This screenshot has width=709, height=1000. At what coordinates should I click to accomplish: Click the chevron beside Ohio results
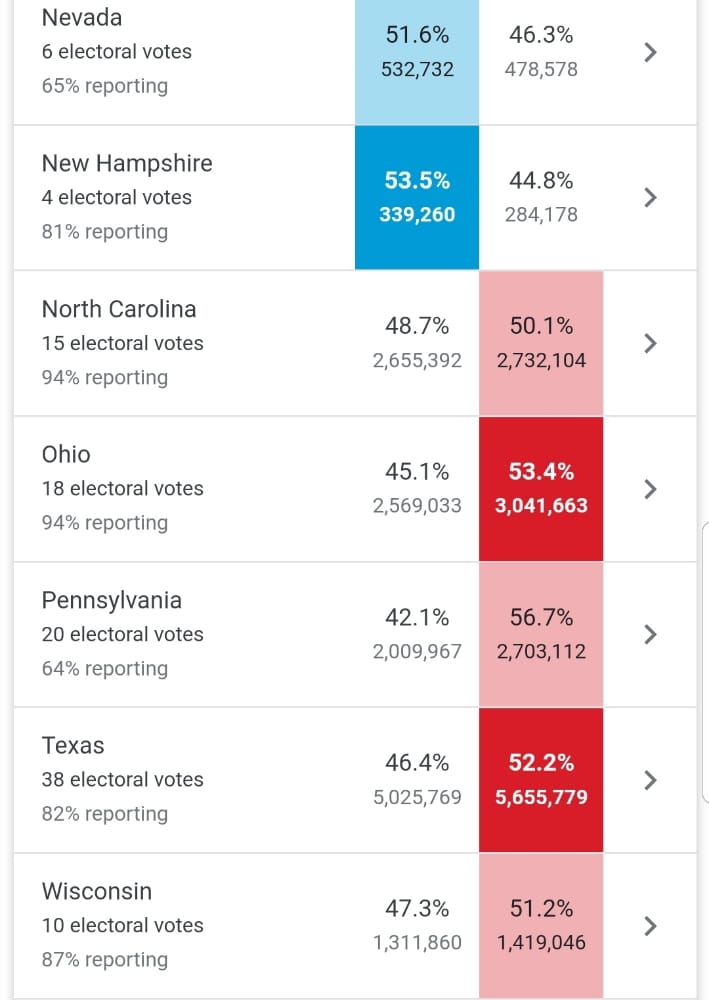650,488
